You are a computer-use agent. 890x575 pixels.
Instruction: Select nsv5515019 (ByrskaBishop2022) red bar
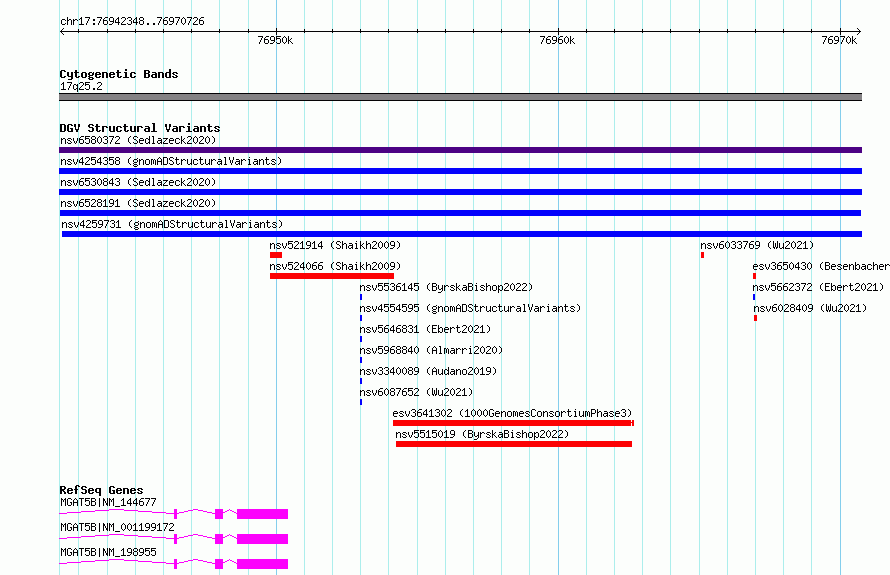[x=514, y=444]
